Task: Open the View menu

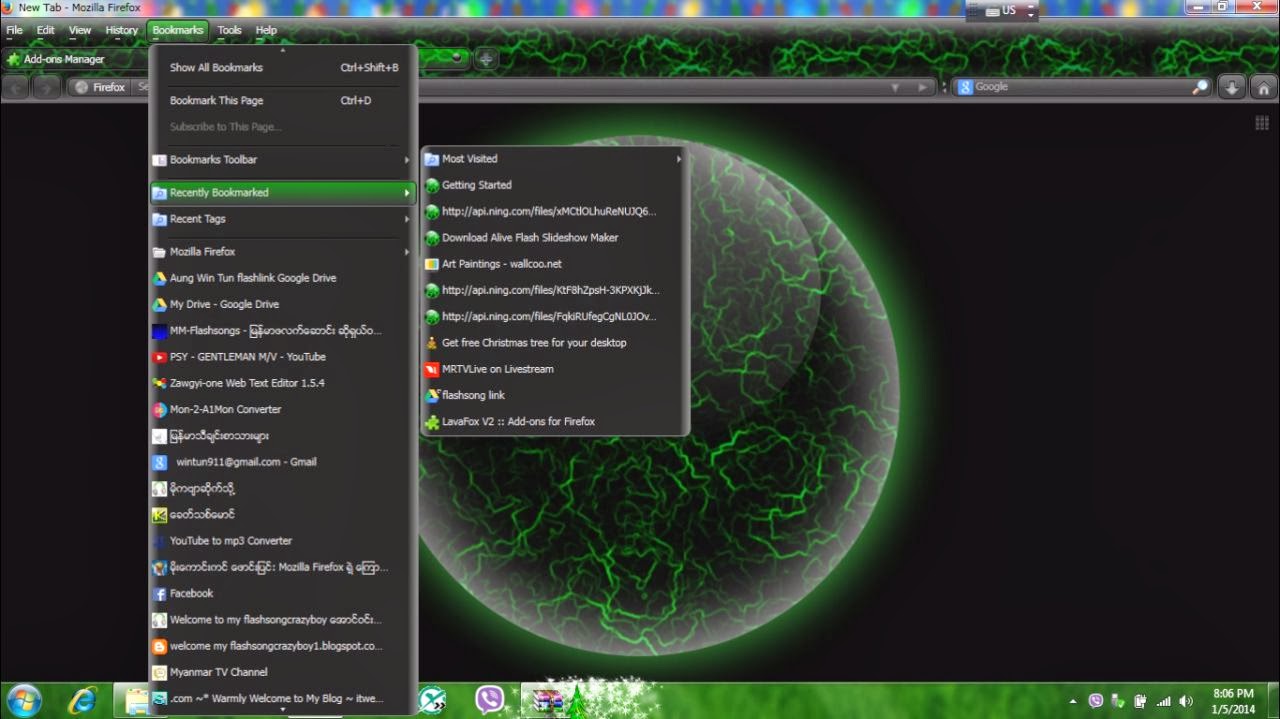Action: [80, 30]
